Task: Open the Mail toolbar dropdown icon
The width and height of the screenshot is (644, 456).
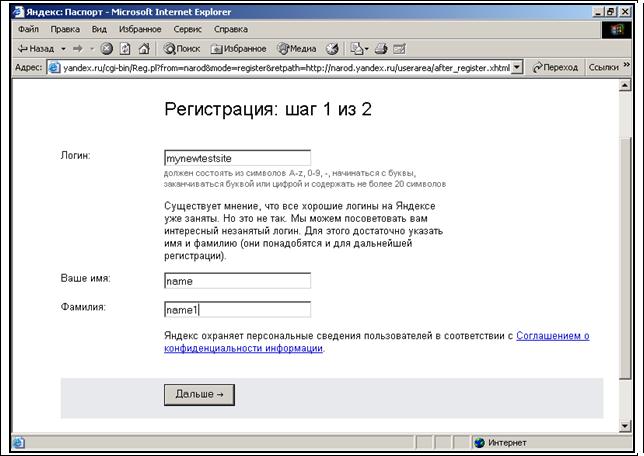Action: [359, 49]
